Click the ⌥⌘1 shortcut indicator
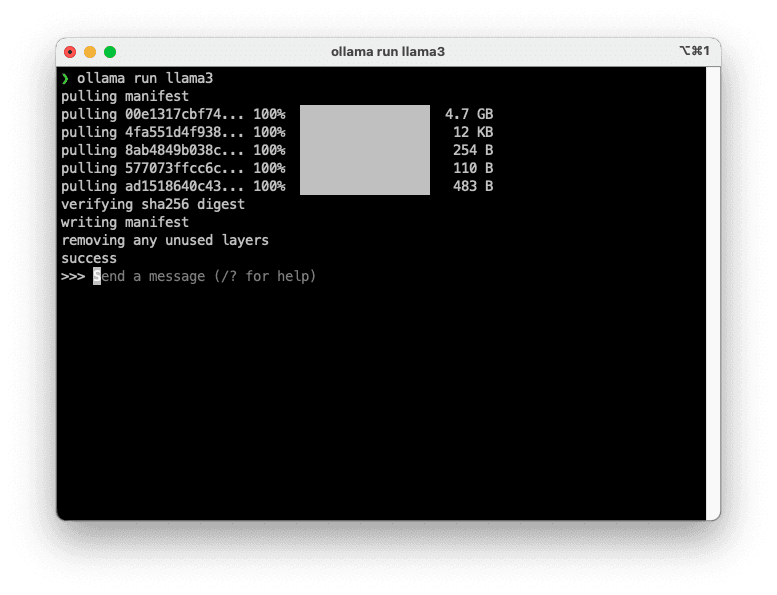 click(x=694, y=51)
